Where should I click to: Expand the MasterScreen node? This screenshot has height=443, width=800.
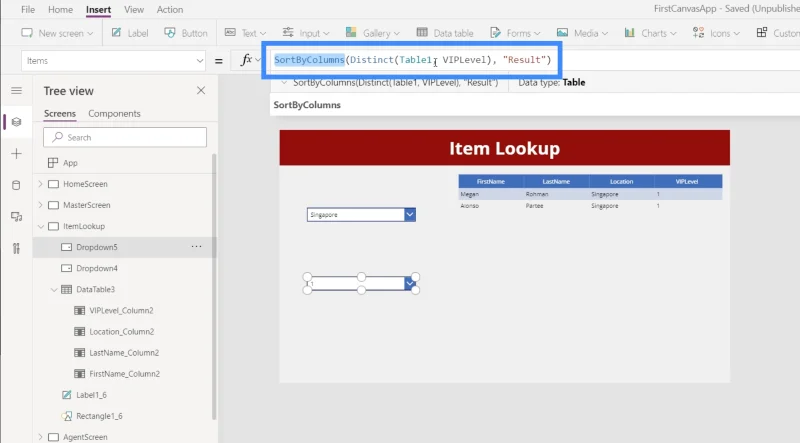[x=41, y=205]
